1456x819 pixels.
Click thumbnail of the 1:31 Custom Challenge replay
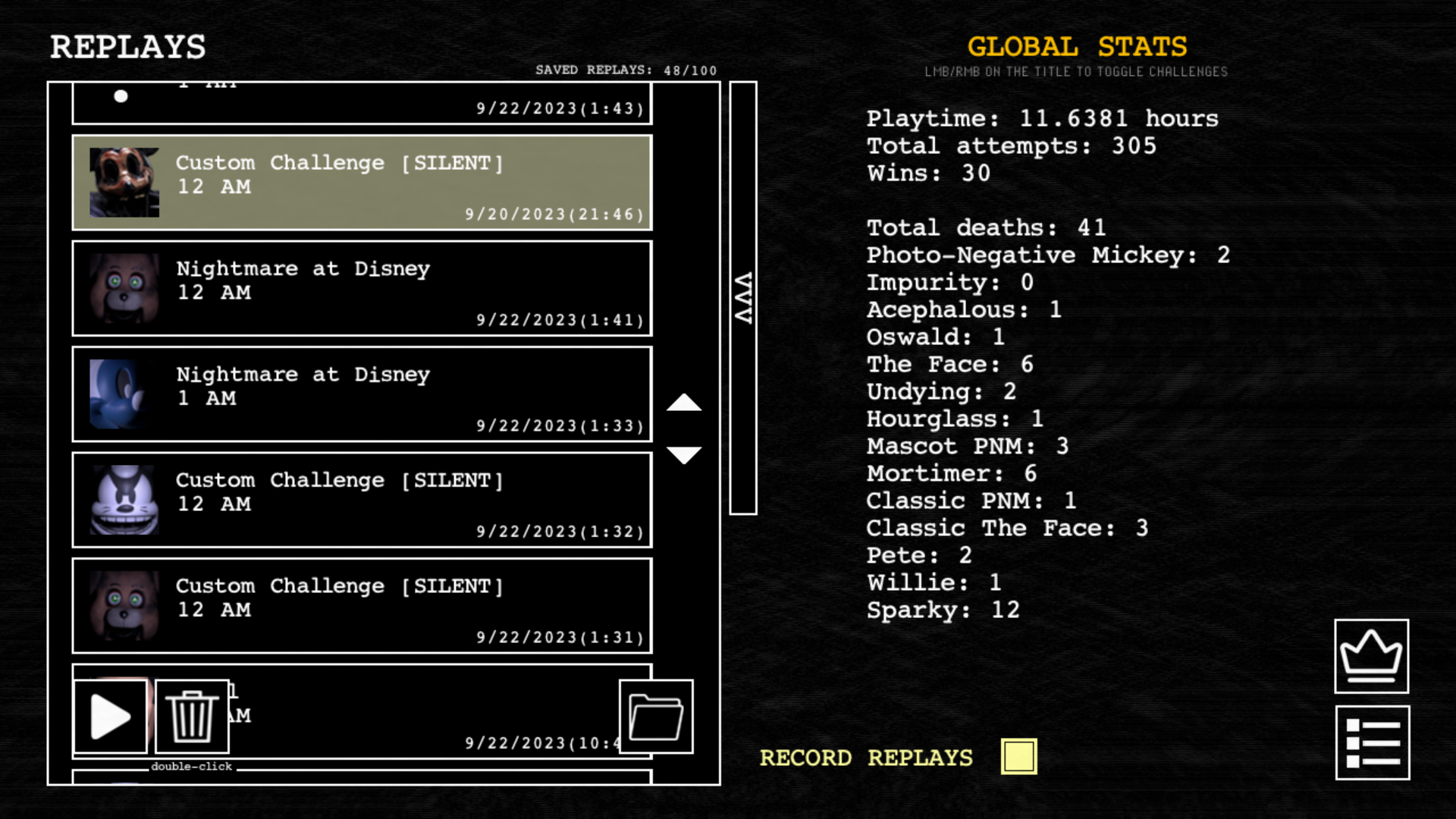pos(124,606)
